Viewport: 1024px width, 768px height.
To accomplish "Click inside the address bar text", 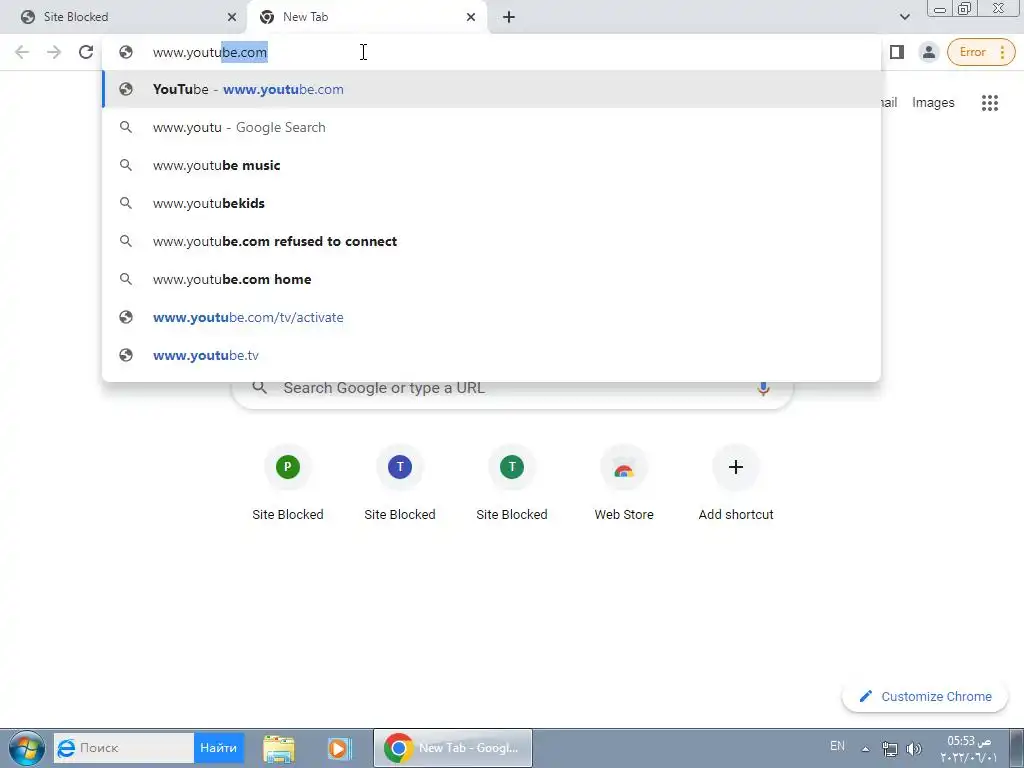I will point(210,52).
